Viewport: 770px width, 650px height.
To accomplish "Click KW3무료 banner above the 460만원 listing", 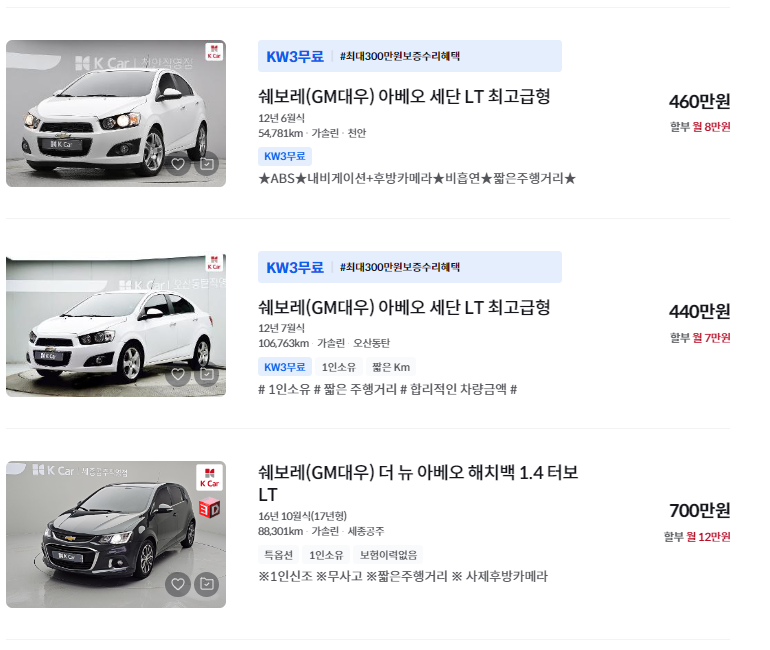I will click(410, 56).
